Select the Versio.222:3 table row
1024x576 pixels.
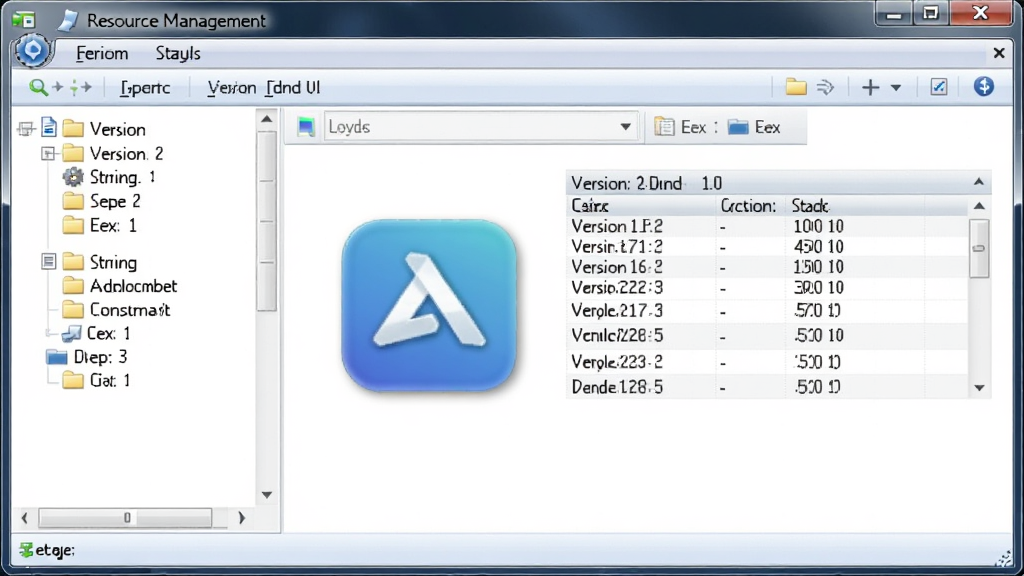pos(767,288)
